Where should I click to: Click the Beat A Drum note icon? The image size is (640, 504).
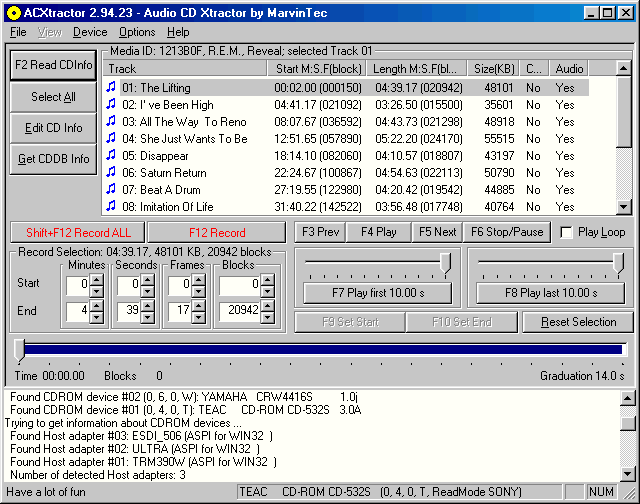112,190
